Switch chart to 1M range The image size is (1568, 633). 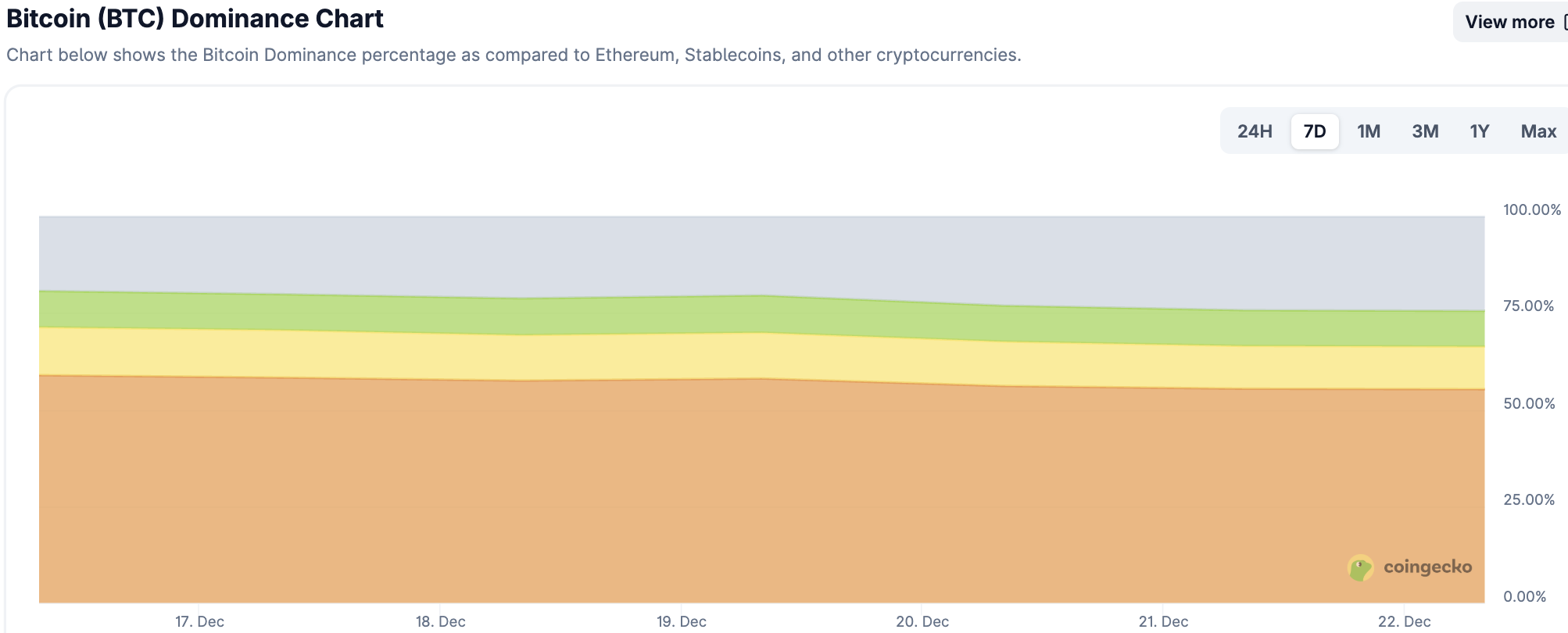click(x=1369, y=131)
